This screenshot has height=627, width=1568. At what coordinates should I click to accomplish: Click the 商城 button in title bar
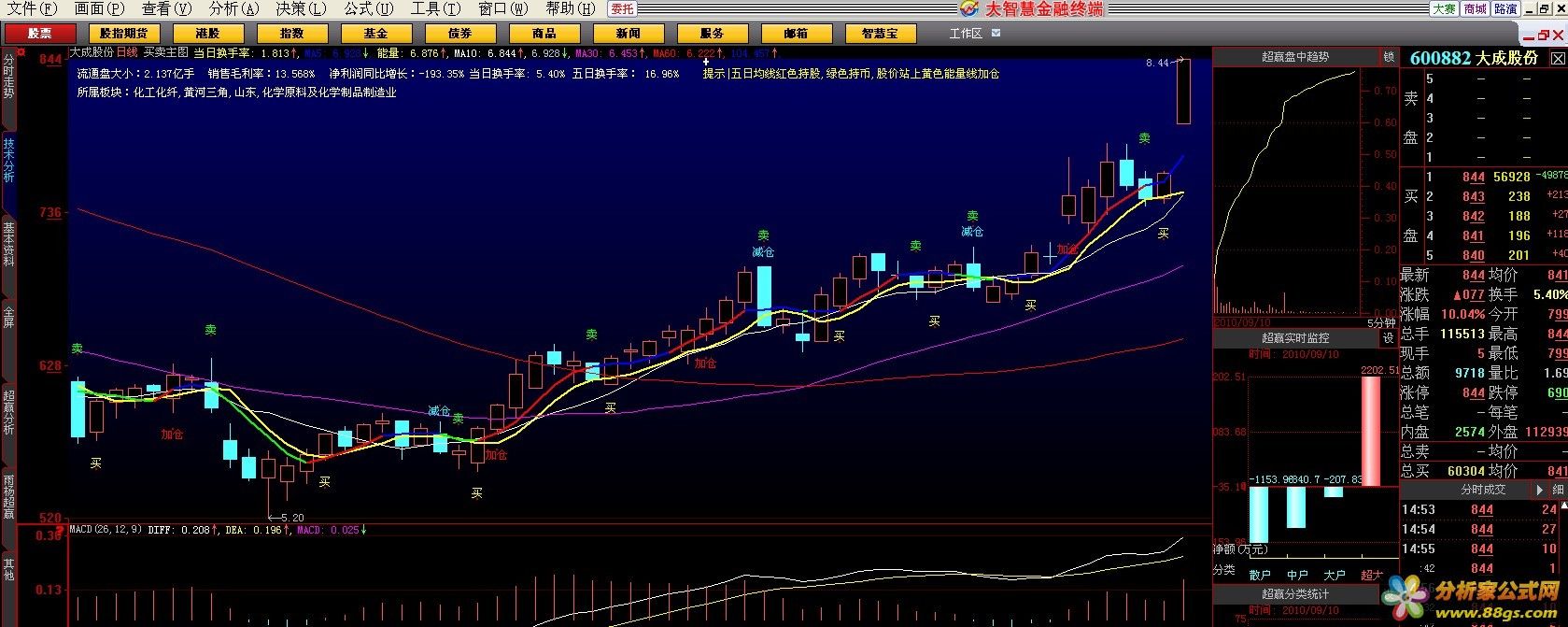(x=1475, y=8)
